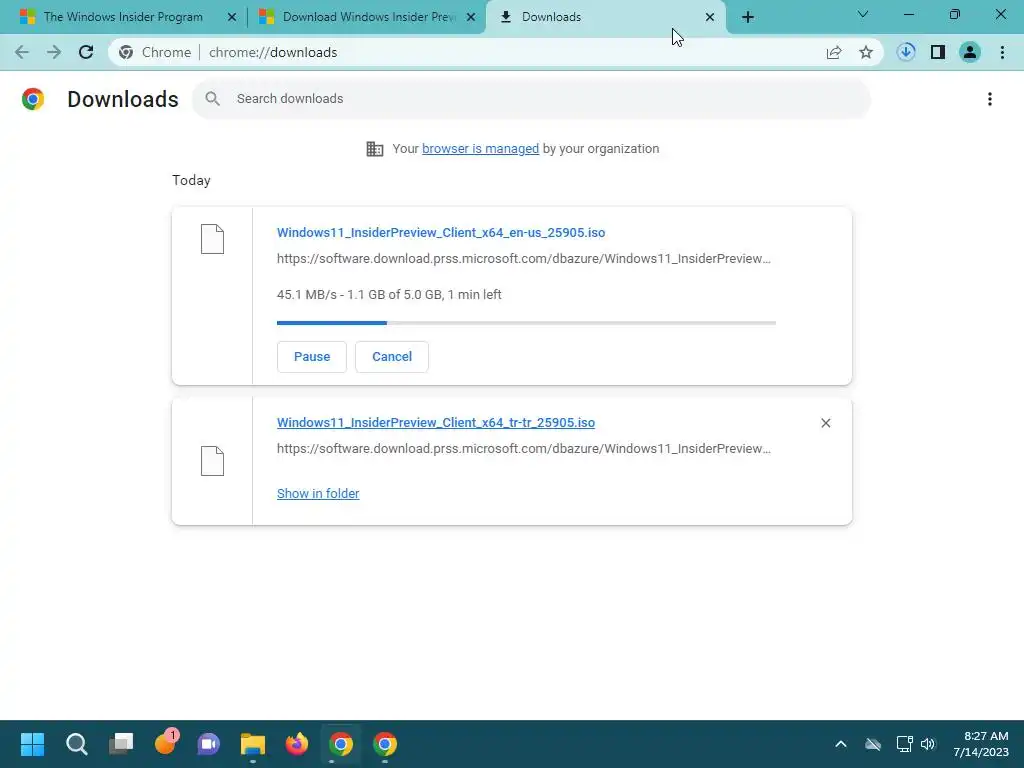Open the share this page icon
This screenshot has width=1024, height=768.
(x=834, y=52)
